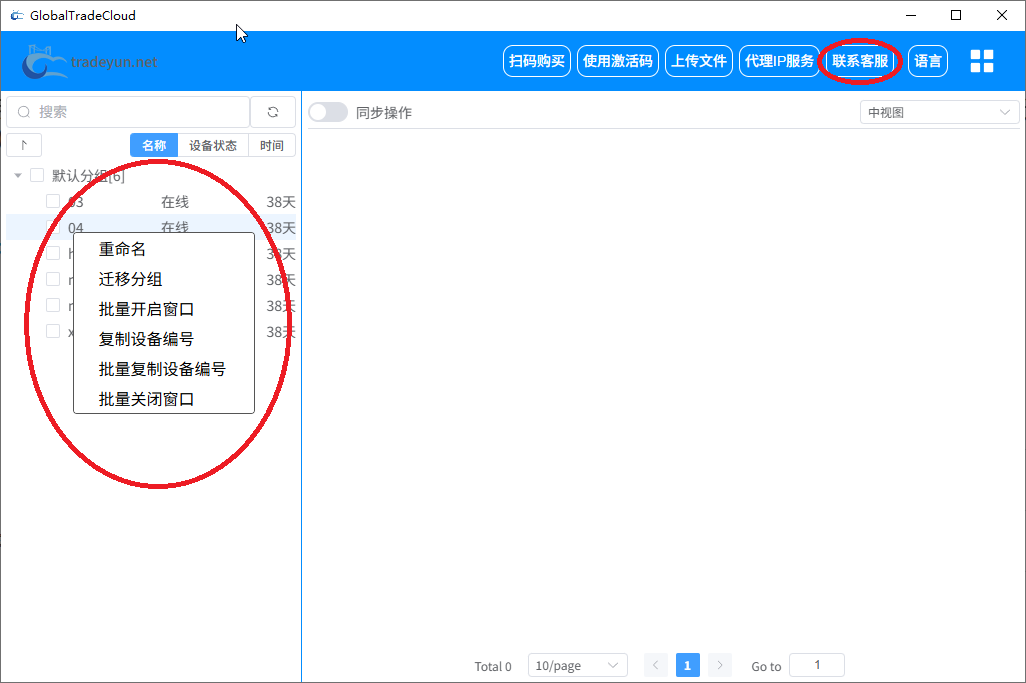Click the 联系客服 button

click(x=860, y=60)
